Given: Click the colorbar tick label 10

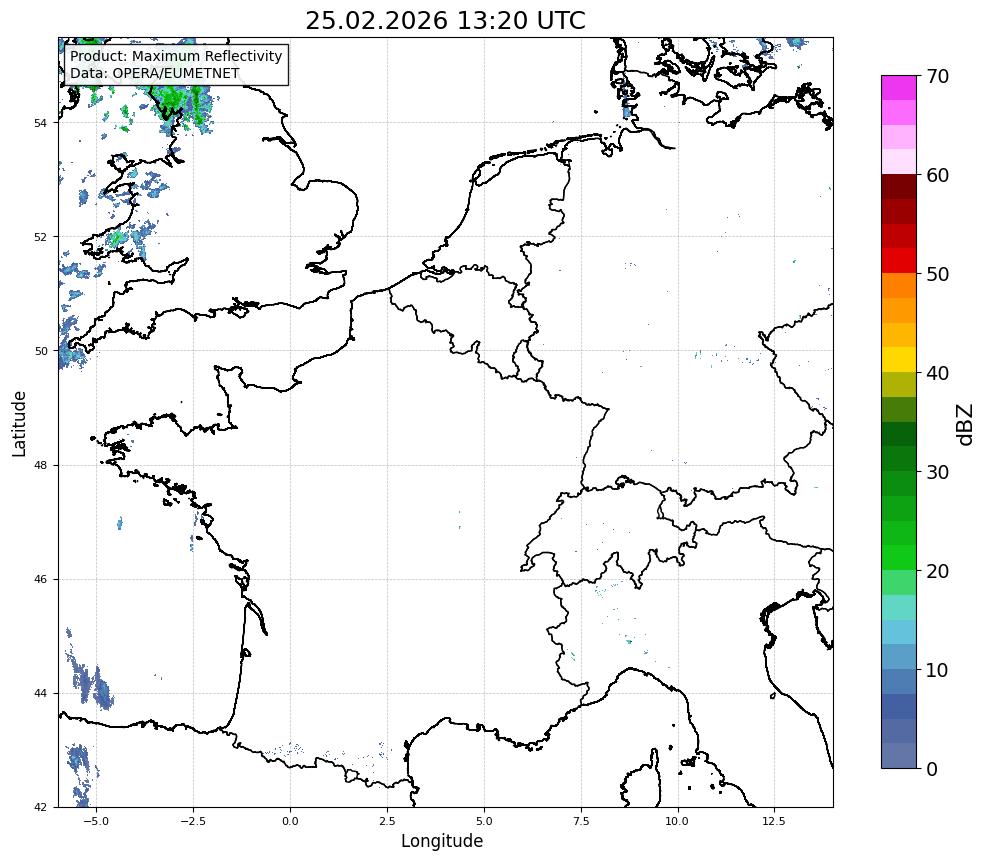Looking at the screenshot, I should 937,670.
